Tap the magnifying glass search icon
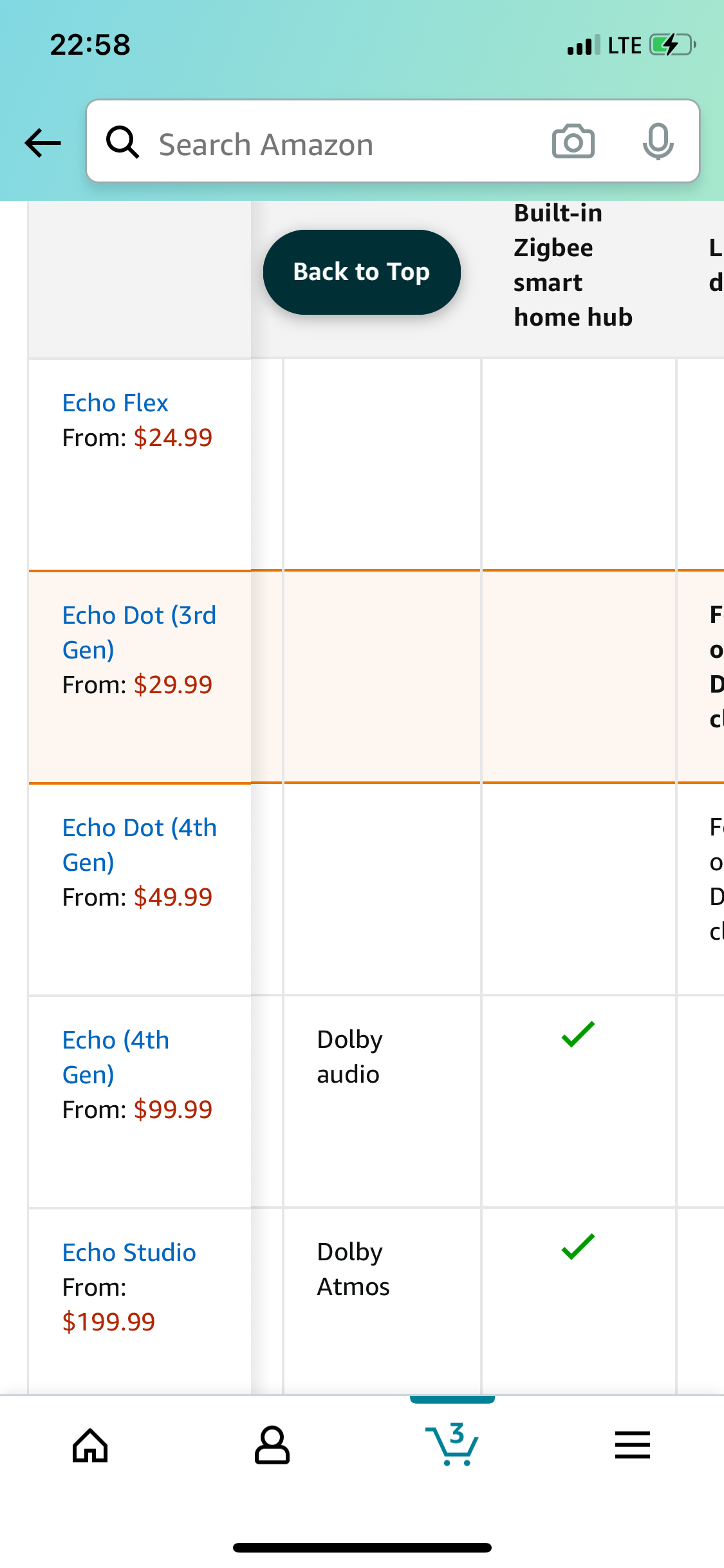724x1568 pixels. click(122, 142)
